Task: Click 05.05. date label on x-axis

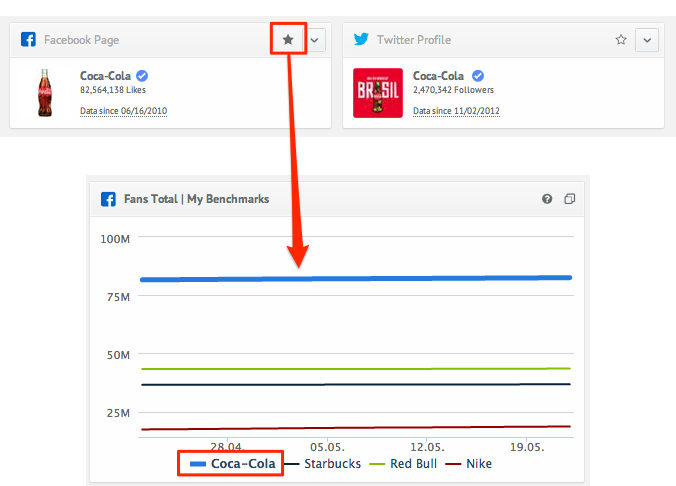Action: pos(327,447)
